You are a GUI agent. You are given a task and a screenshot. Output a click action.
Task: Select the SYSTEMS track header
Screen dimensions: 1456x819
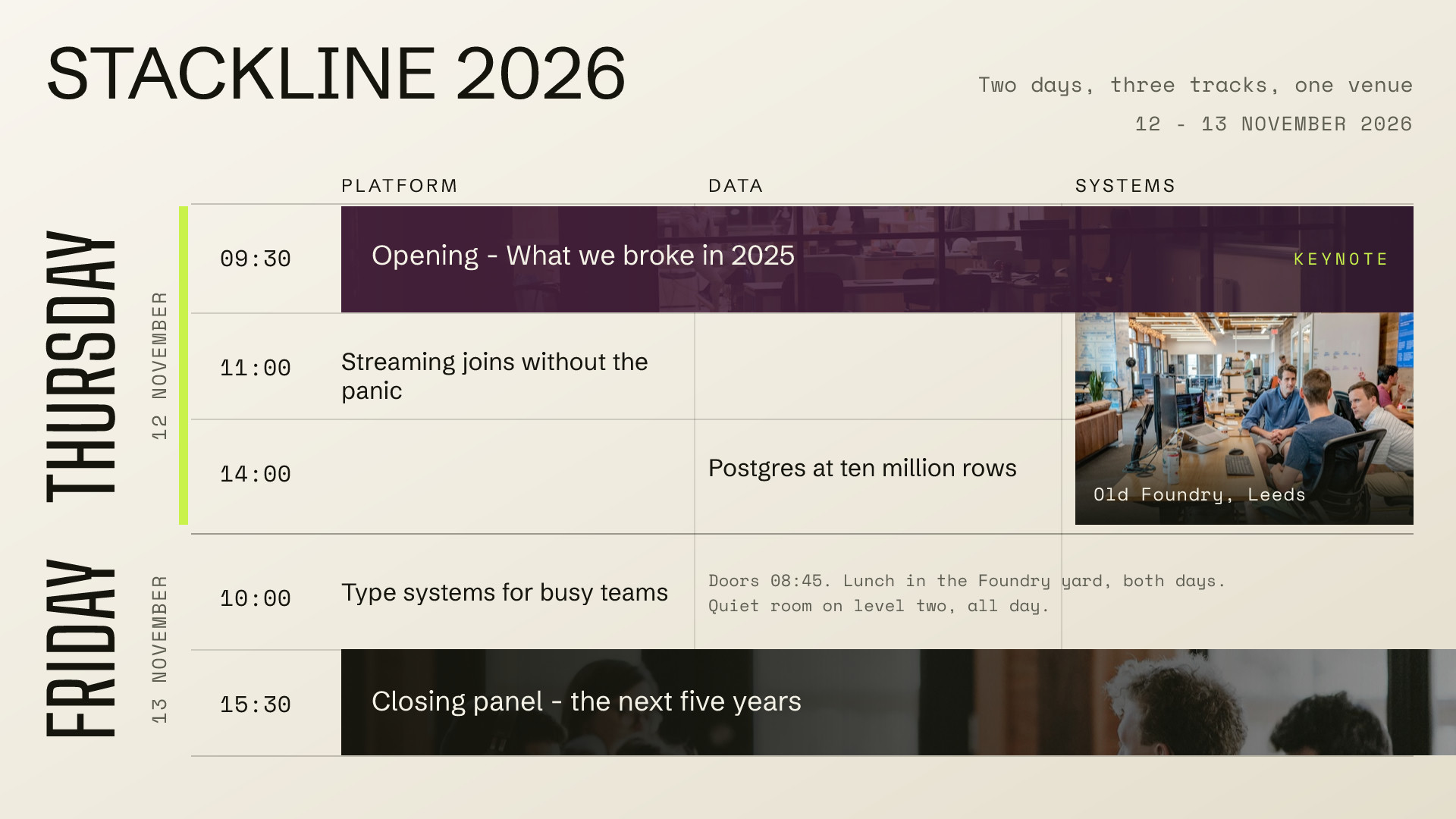click(1125, 186)
